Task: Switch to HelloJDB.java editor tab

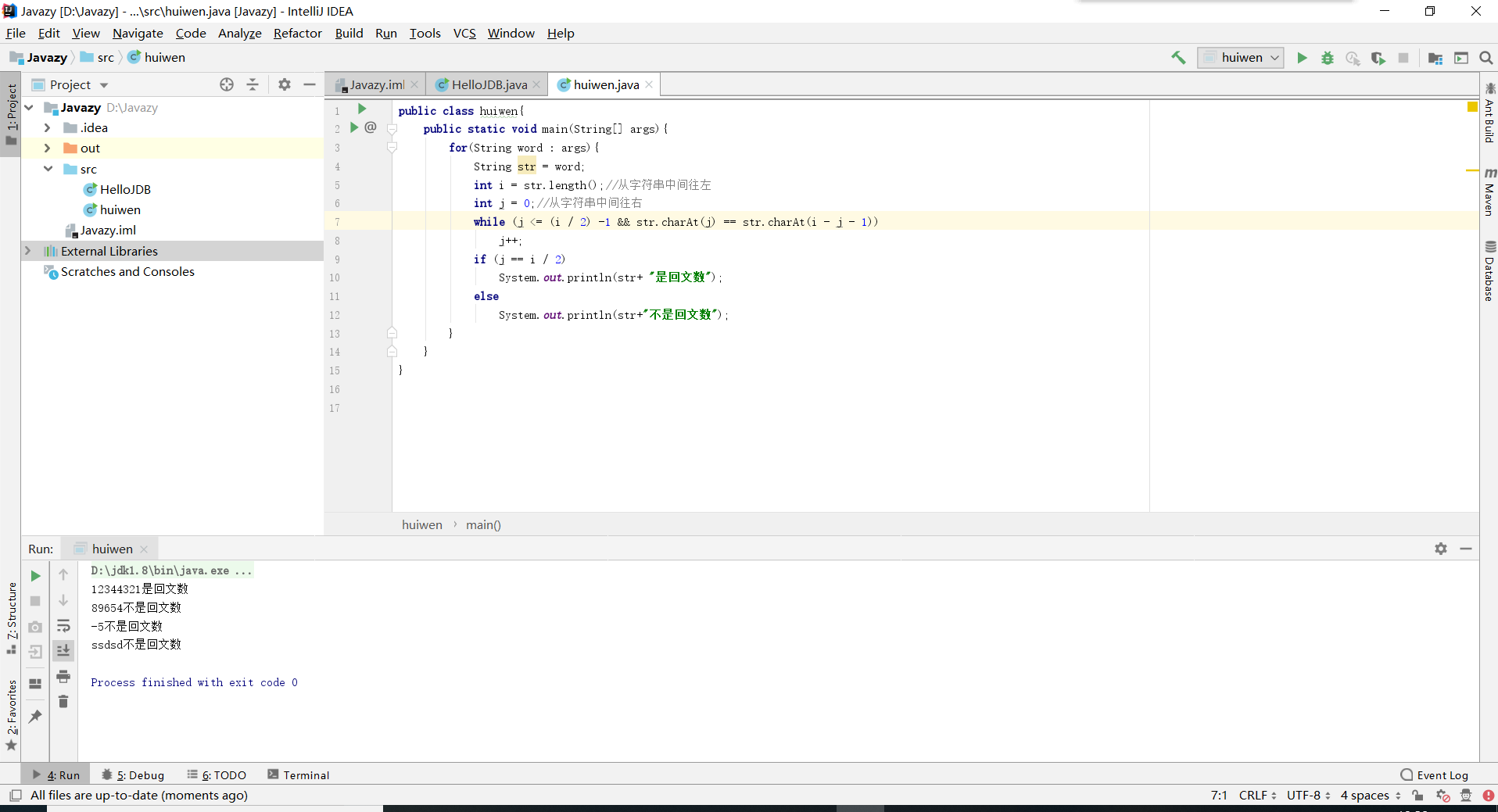Action: coord(489,84)
